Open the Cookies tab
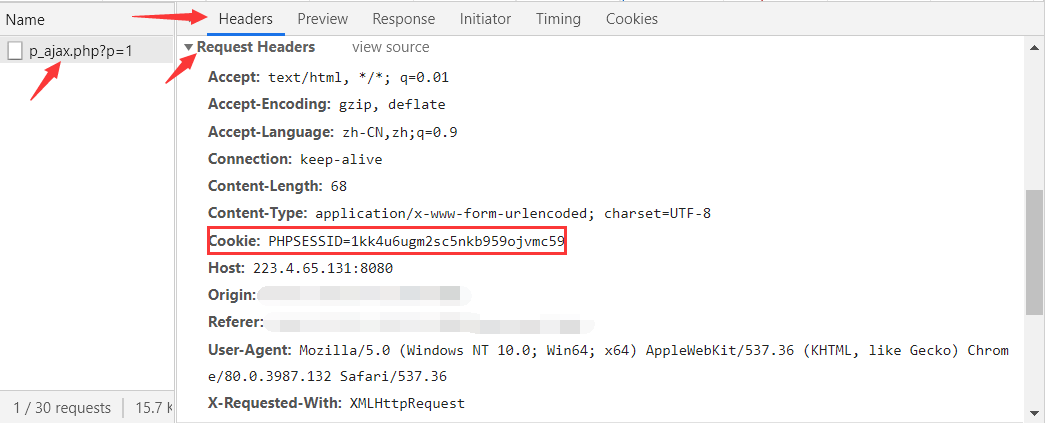Screen dimensions: 1045x423 tap(632, 19)
